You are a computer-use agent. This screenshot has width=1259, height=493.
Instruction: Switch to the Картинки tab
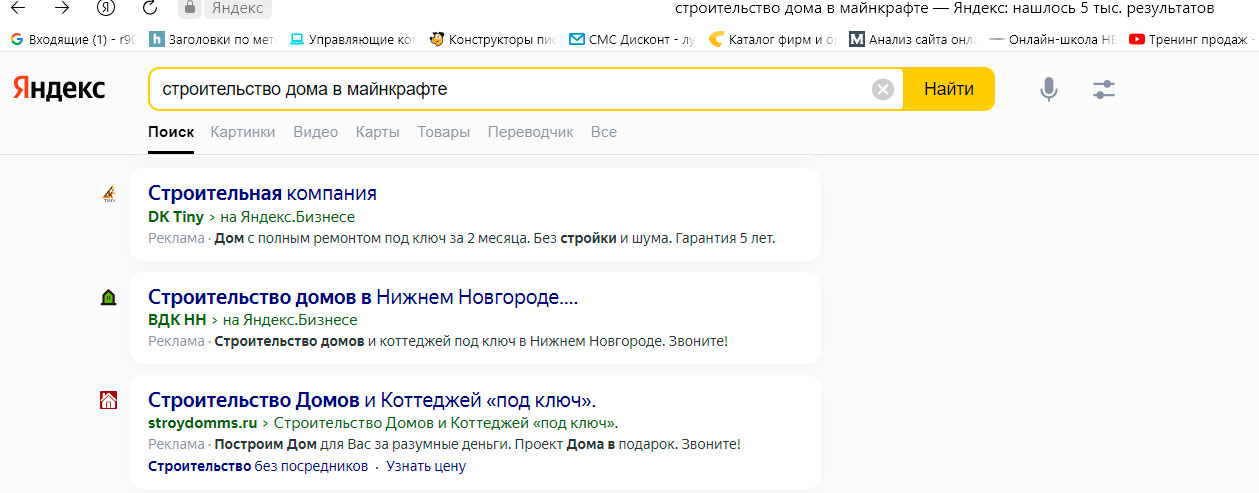[242, 132]
